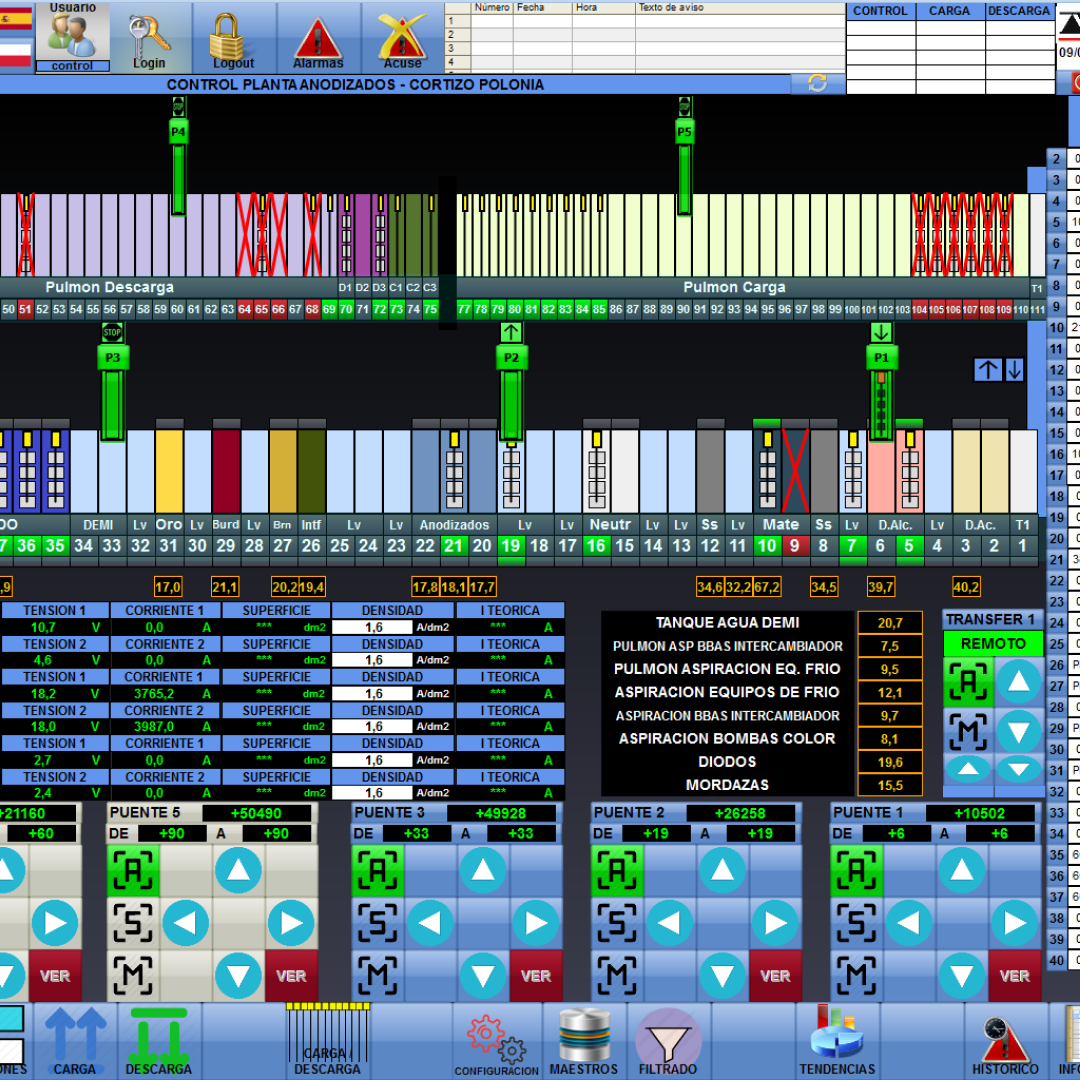1080x1080 pixels.
Task: Open the Filtrado funnel icon
Action: (668, 1040)
